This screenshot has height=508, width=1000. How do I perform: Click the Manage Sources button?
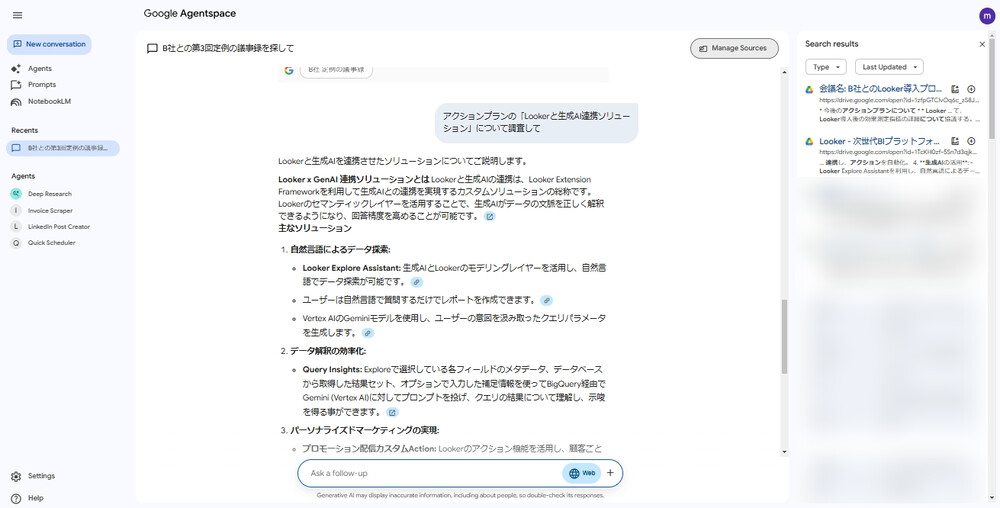[734, 48]
